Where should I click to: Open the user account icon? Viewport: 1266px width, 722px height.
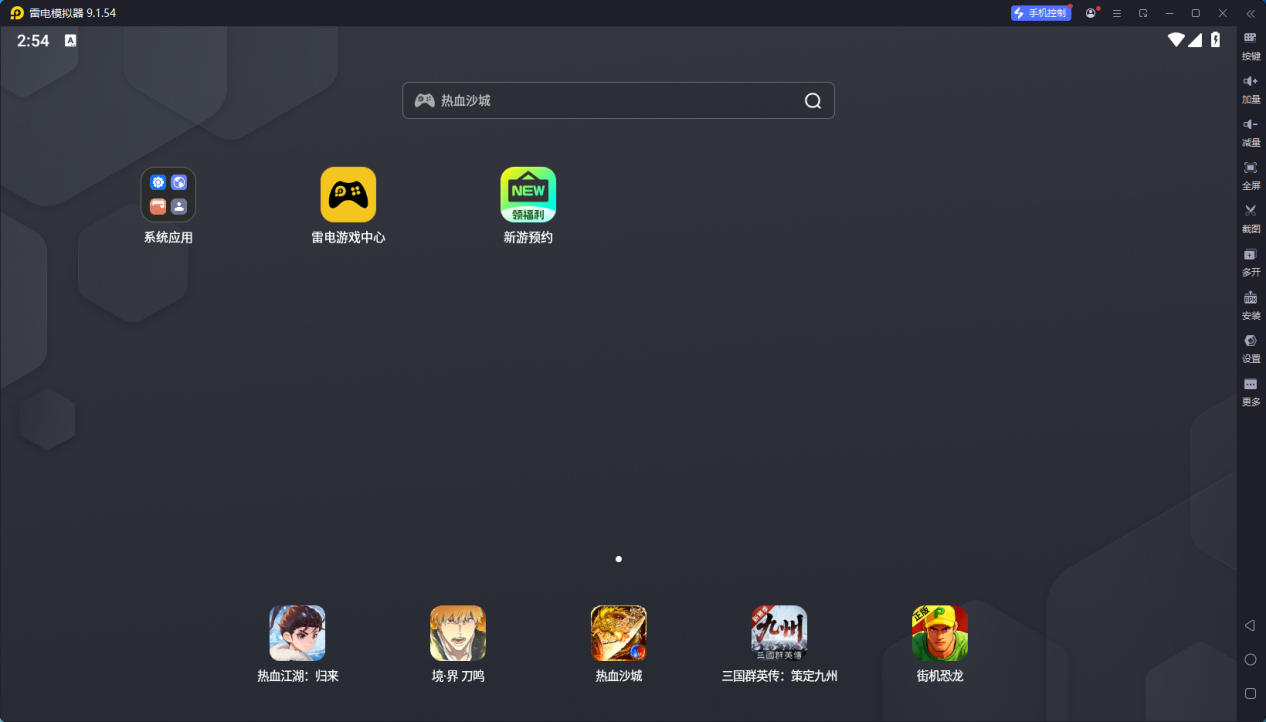point(1091,13)
